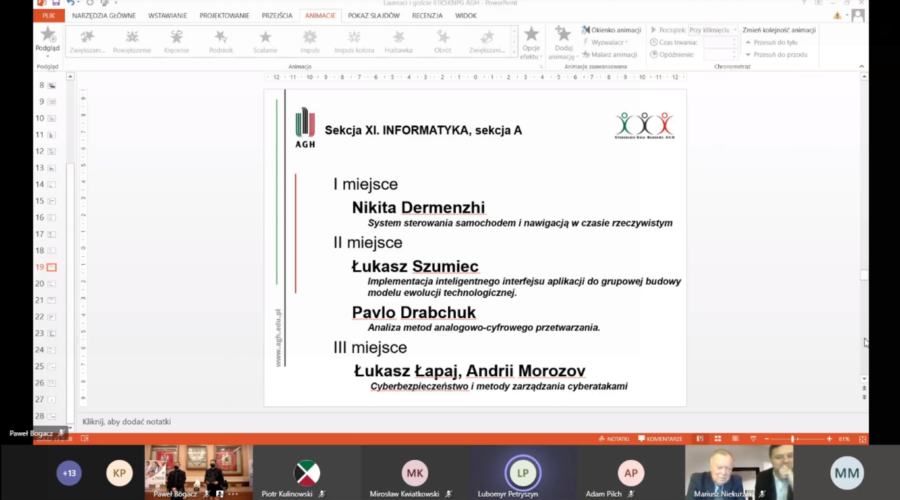This screenshot has height=500, width=900.
Task: Open the Opcje efektu dropdown
Action: 530,45
